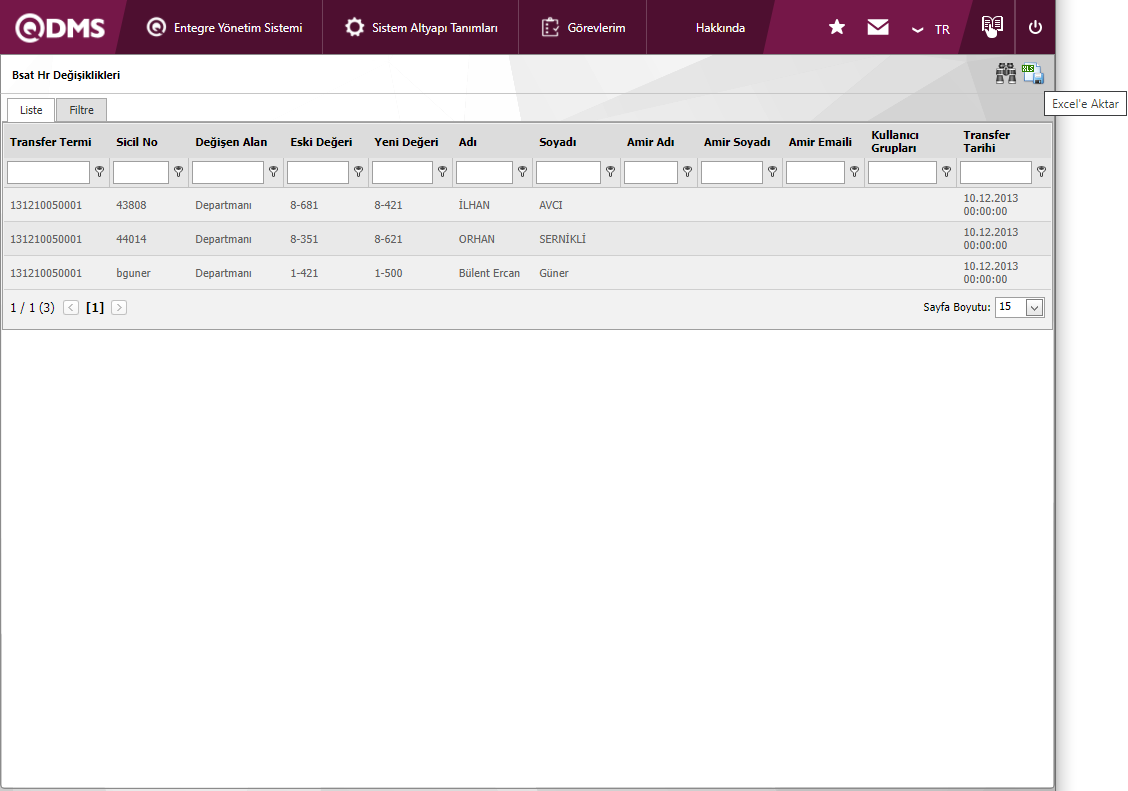
Task: Select the Liste tab
Action: pyautogui.click(x=31, y=110)
